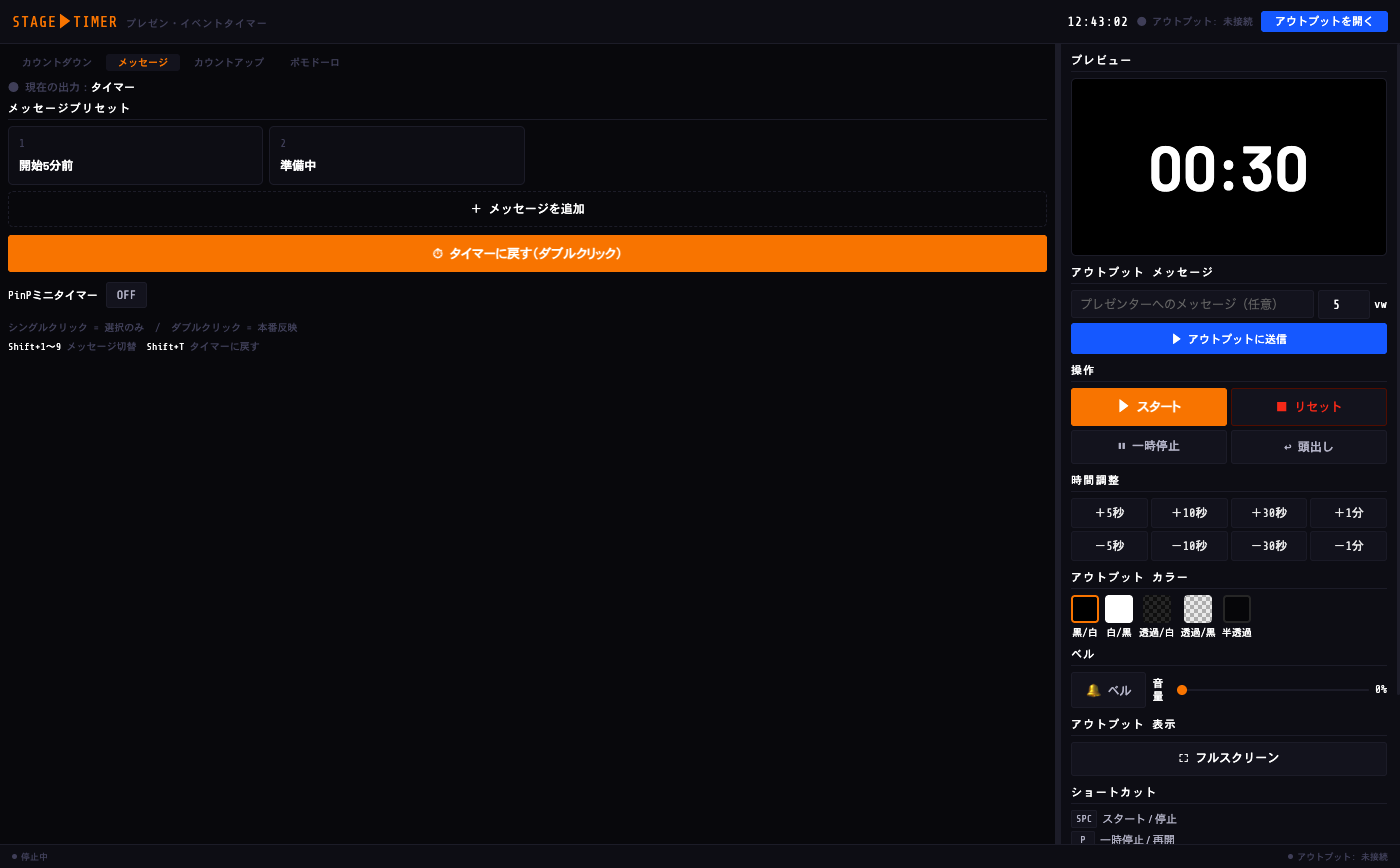Subtract 30 seconds with －30秒
The height and width of the screenshot is (868, 1400).
click(x=1269, y=546)
